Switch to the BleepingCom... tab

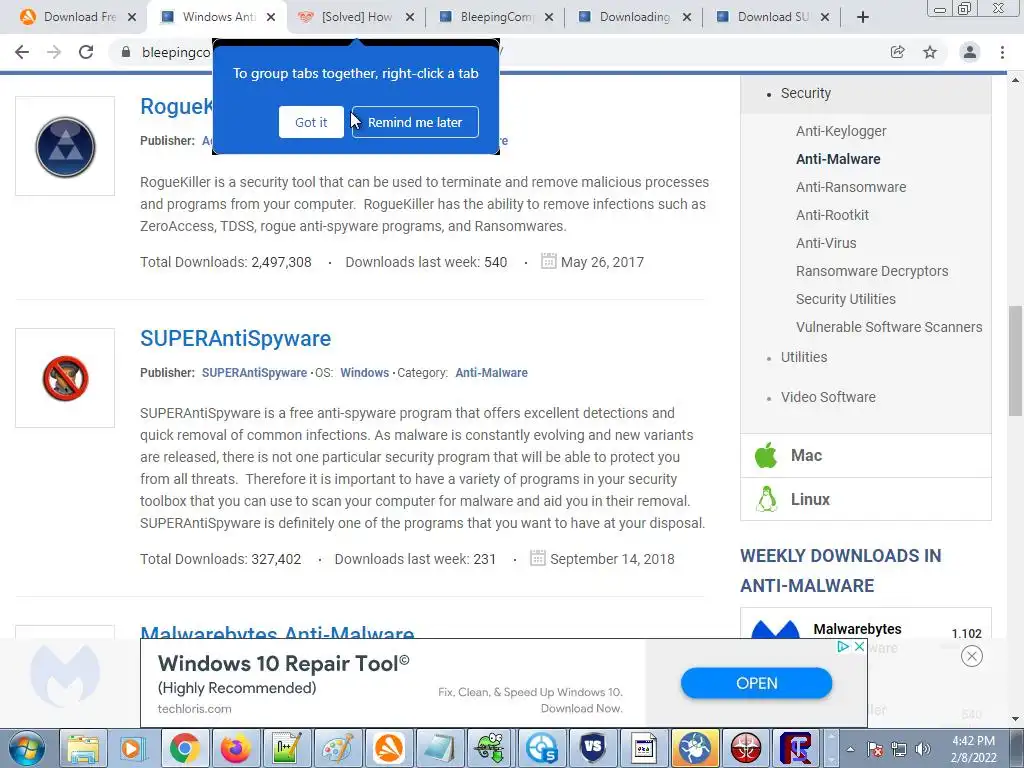(x=496, y=17)
